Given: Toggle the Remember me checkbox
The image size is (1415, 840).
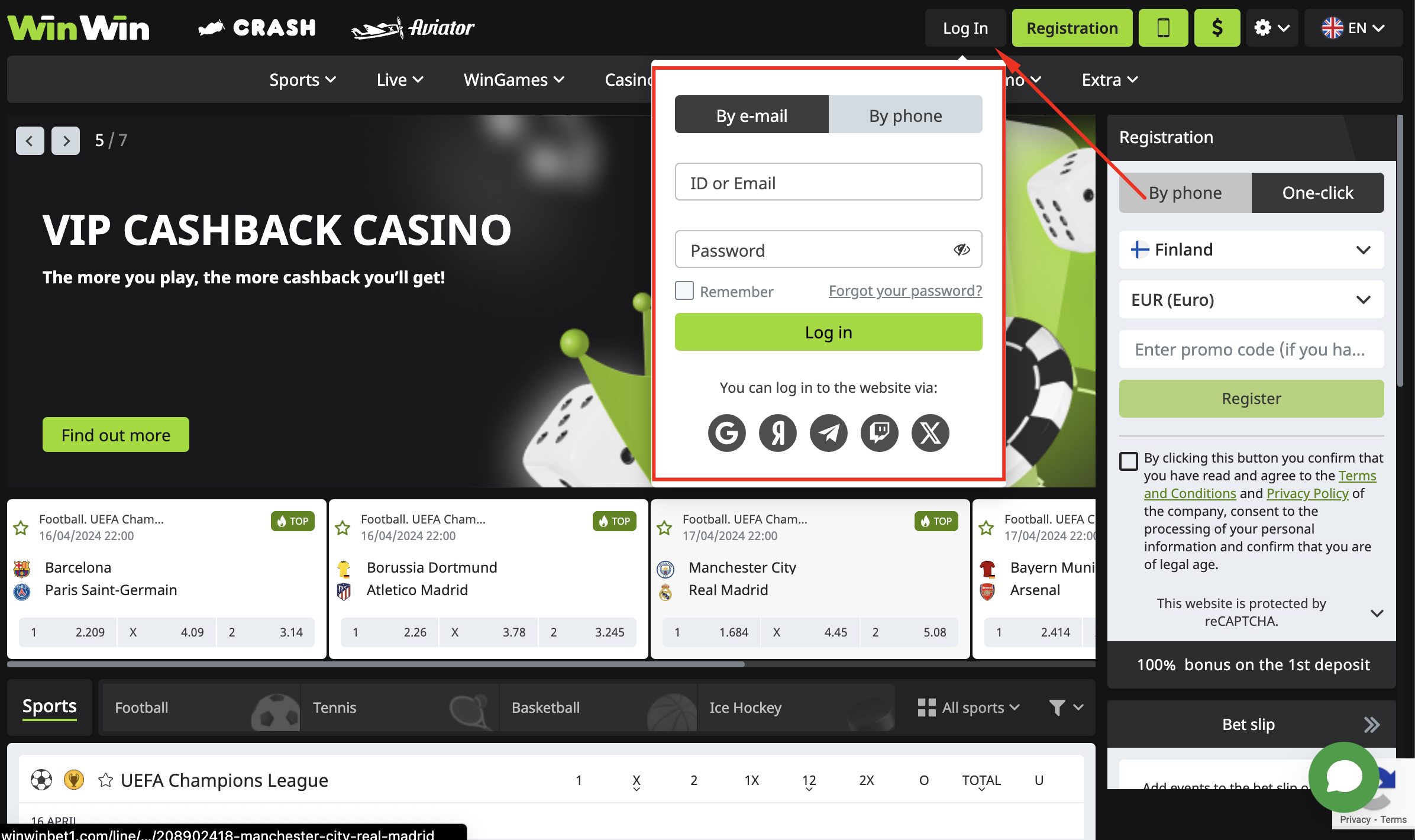Looking at the screenshot, I should (684, 290).
